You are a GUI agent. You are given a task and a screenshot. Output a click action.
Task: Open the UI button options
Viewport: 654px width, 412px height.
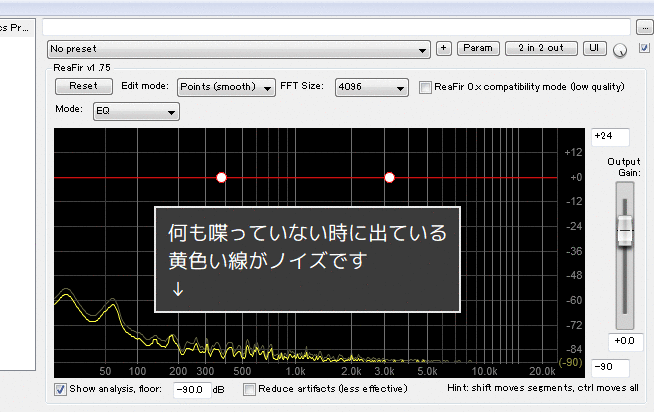[594, 48]
